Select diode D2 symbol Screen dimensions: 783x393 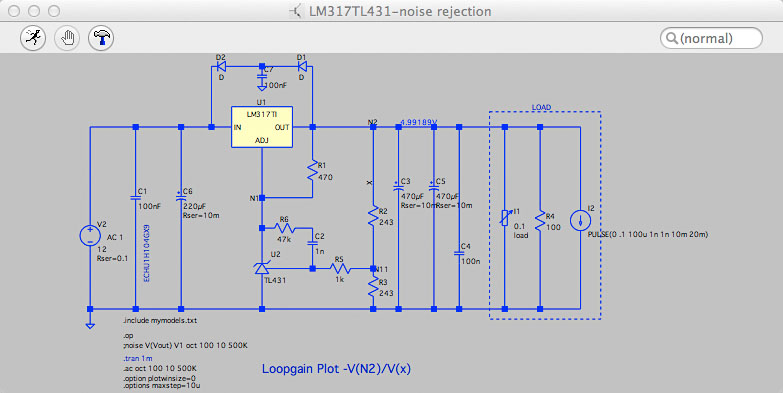pyautogui.click(x=221, y=66)
